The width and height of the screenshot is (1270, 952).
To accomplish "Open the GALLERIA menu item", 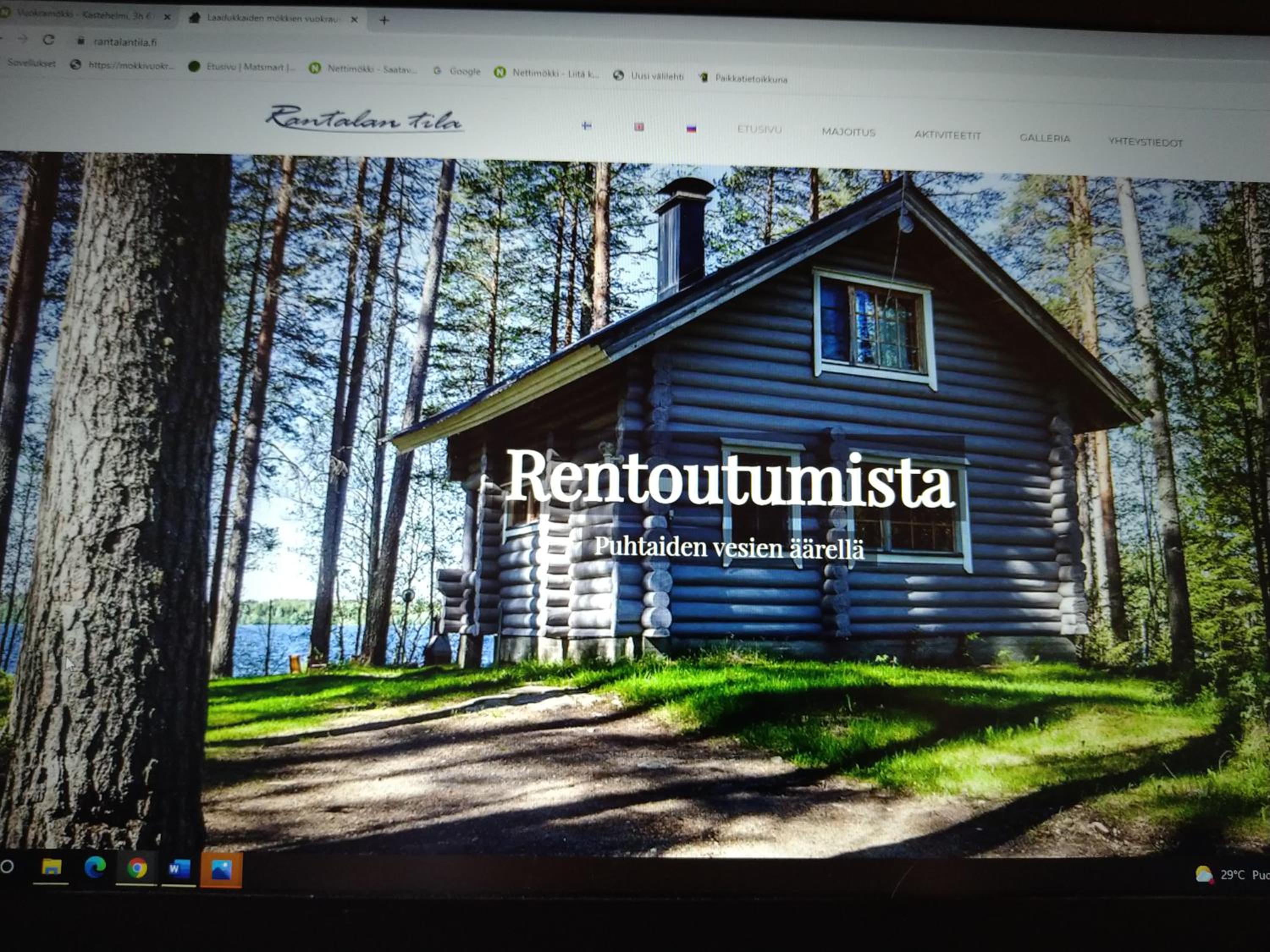I will tap(1044, 138).
